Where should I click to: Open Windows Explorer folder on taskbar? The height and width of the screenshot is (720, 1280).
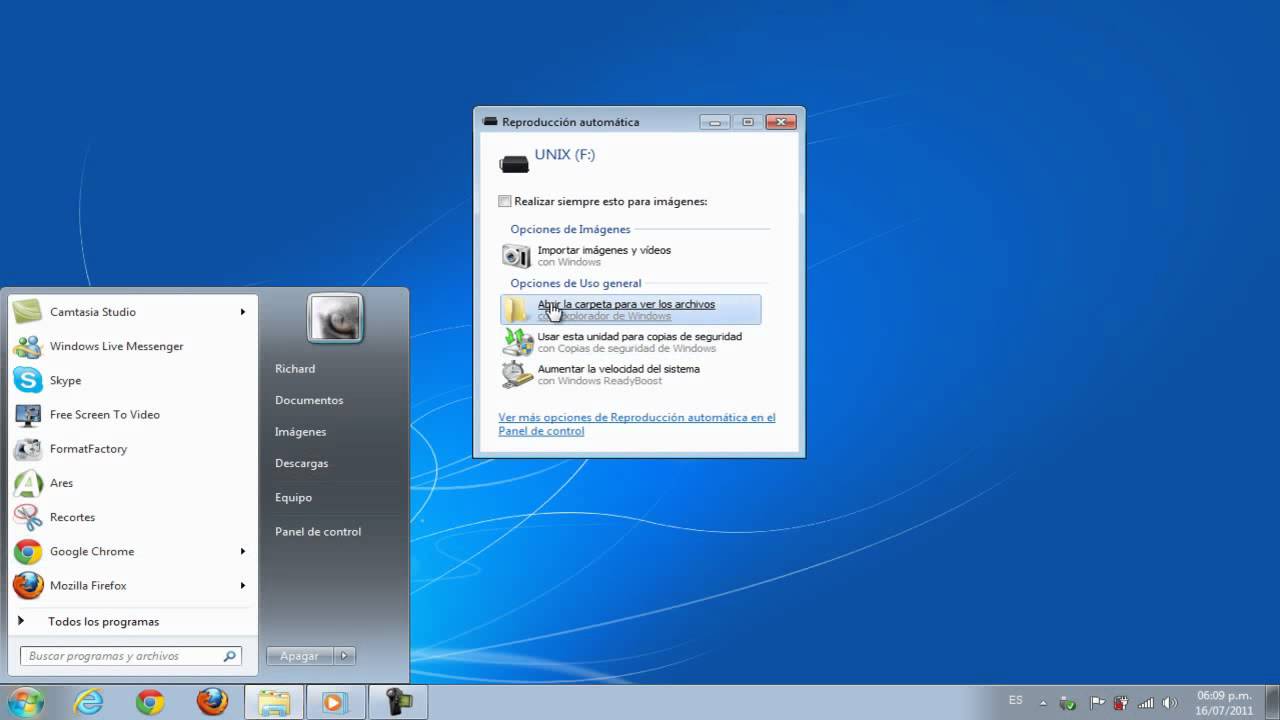(275, 703)
